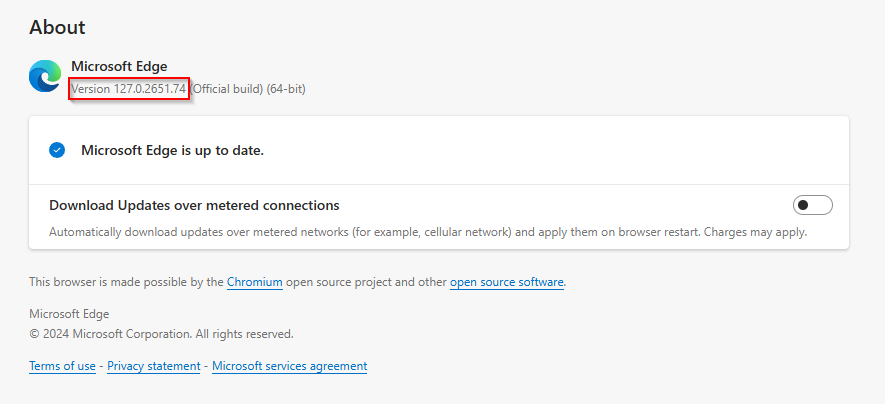Click the Microsoft Edge text above the copyright
Viewport: 885px width, 404px height.
tap(69, 314)
